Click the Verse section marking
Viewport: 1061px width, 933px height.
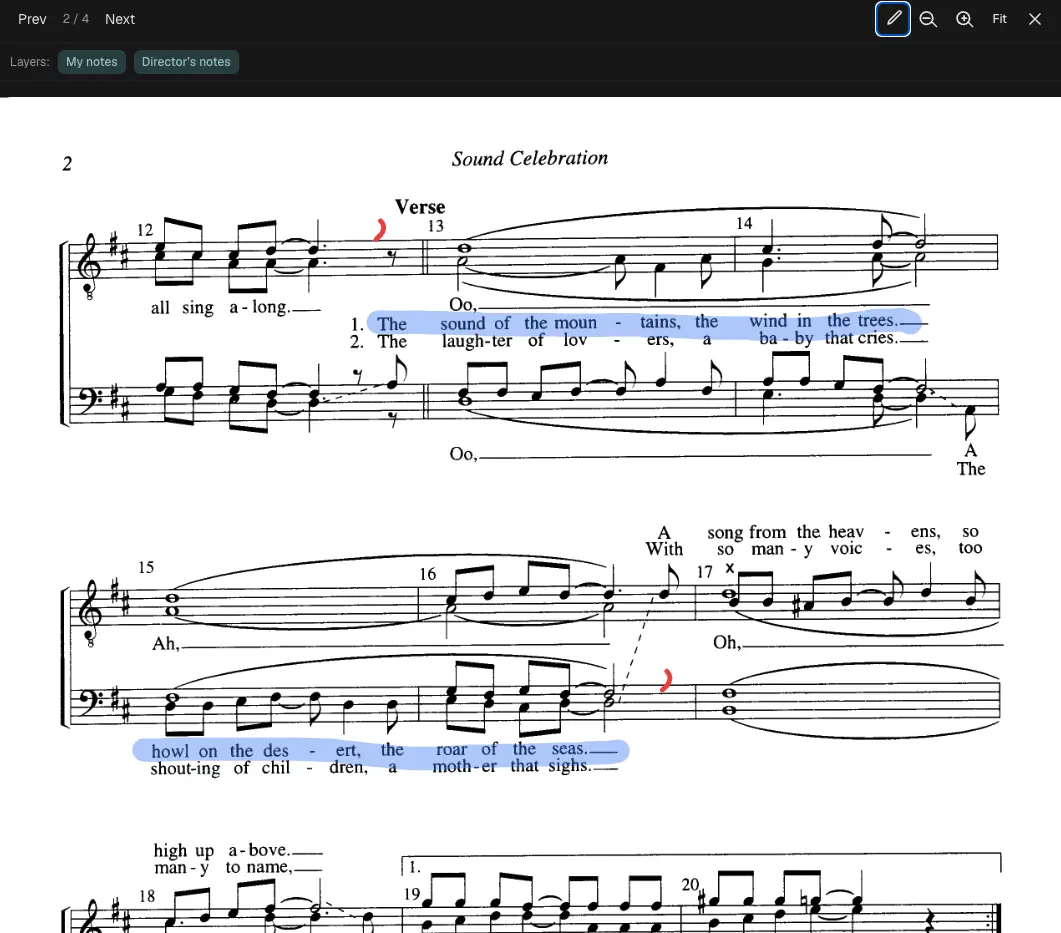click(x=420, y=206)
